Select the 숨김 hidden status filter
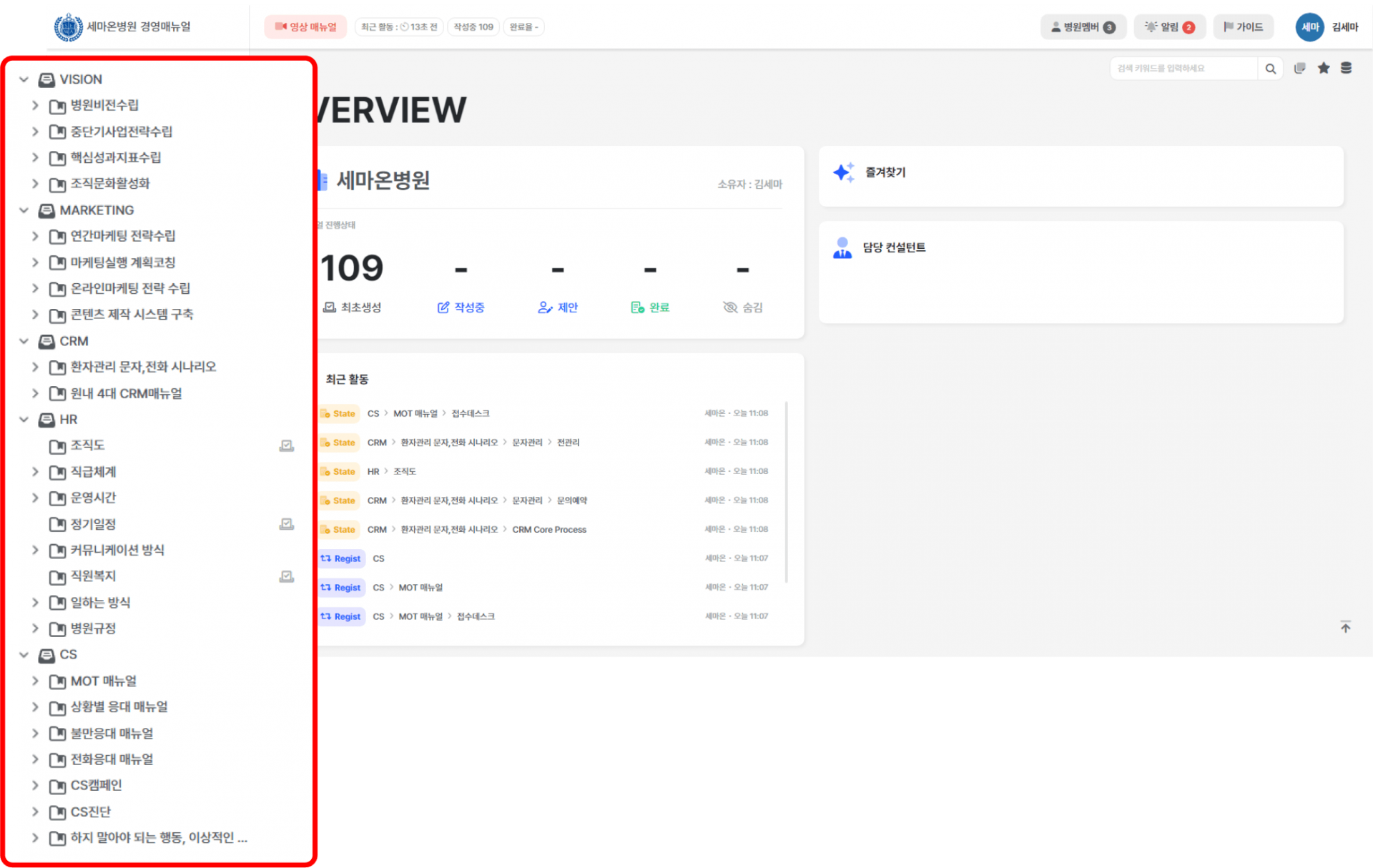The image size is (1373, 868). coord(743,307)
